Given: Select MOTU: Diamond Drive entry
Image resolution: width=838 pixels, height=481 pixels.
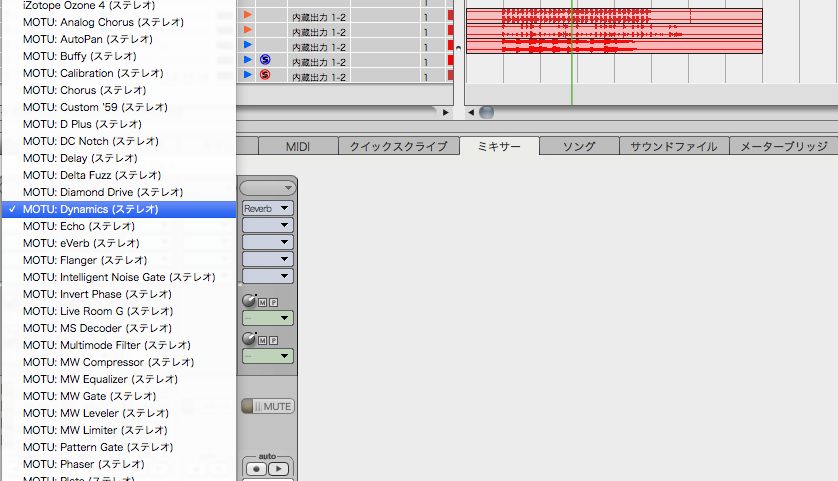Looking at the screenshot, I should (119, 192).
